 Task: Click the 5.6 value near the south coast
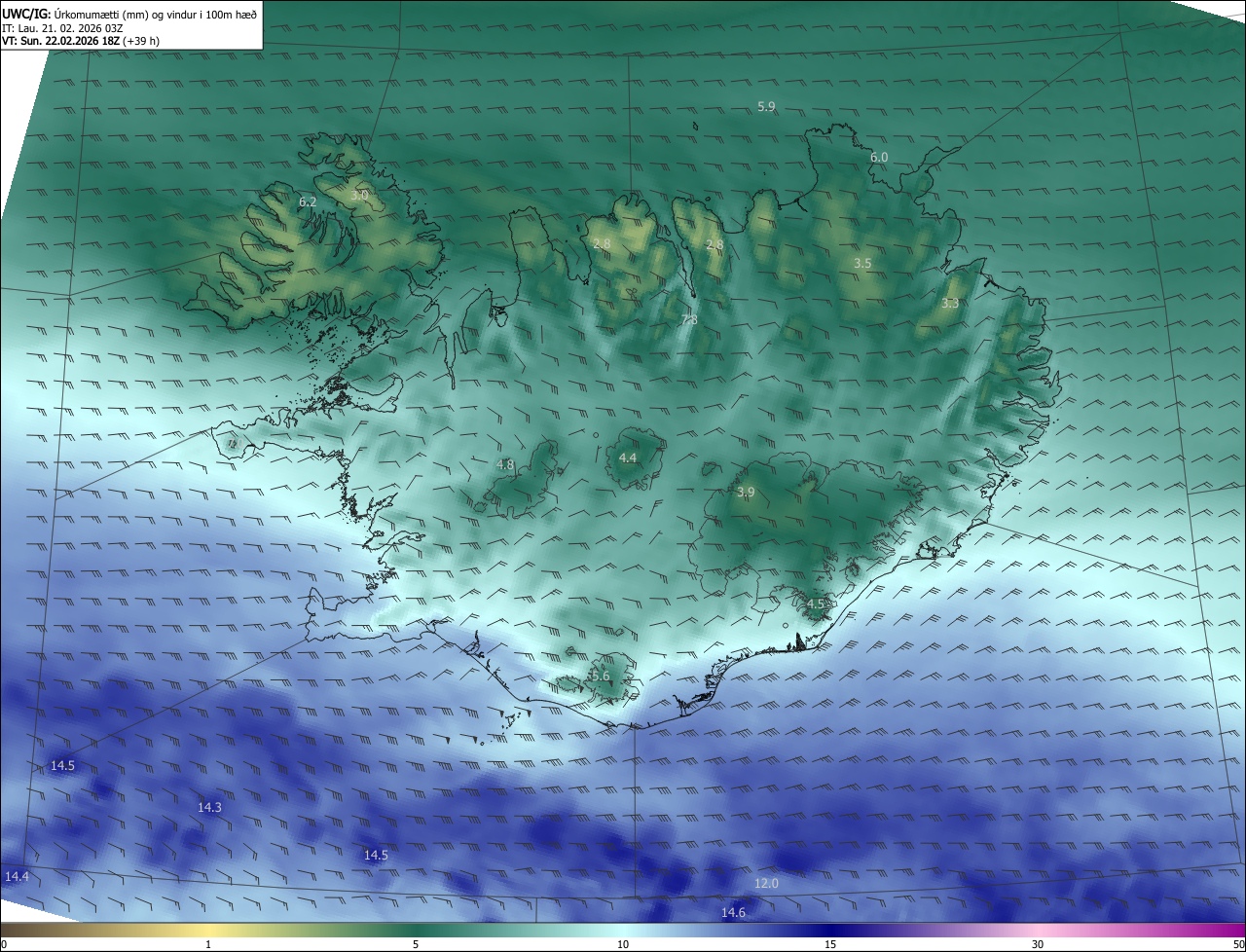click(600, 676)
